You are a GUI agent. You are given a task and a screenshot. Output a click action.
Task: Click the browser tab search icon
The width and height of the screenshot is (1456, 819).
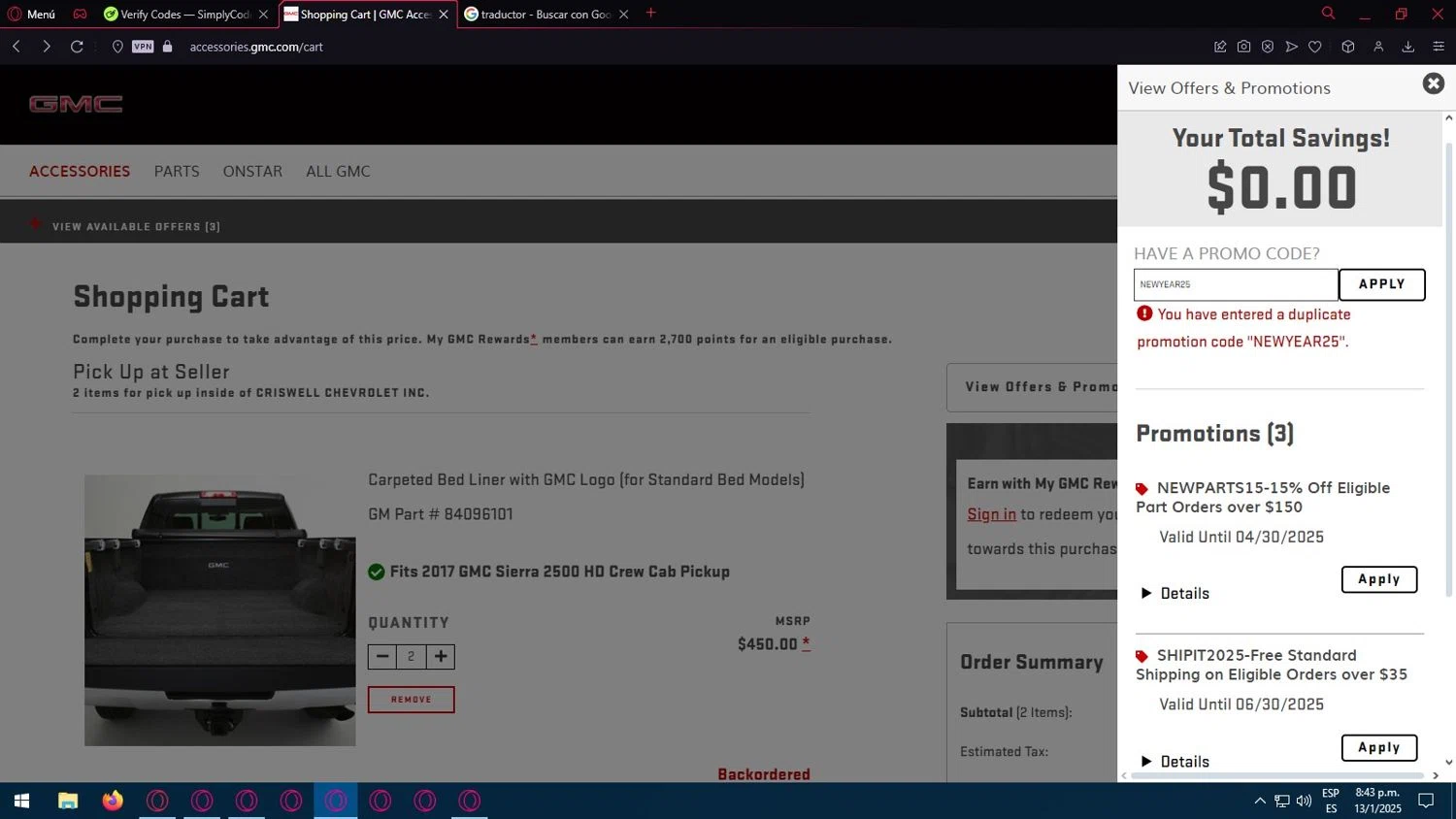click(1328, 14)
